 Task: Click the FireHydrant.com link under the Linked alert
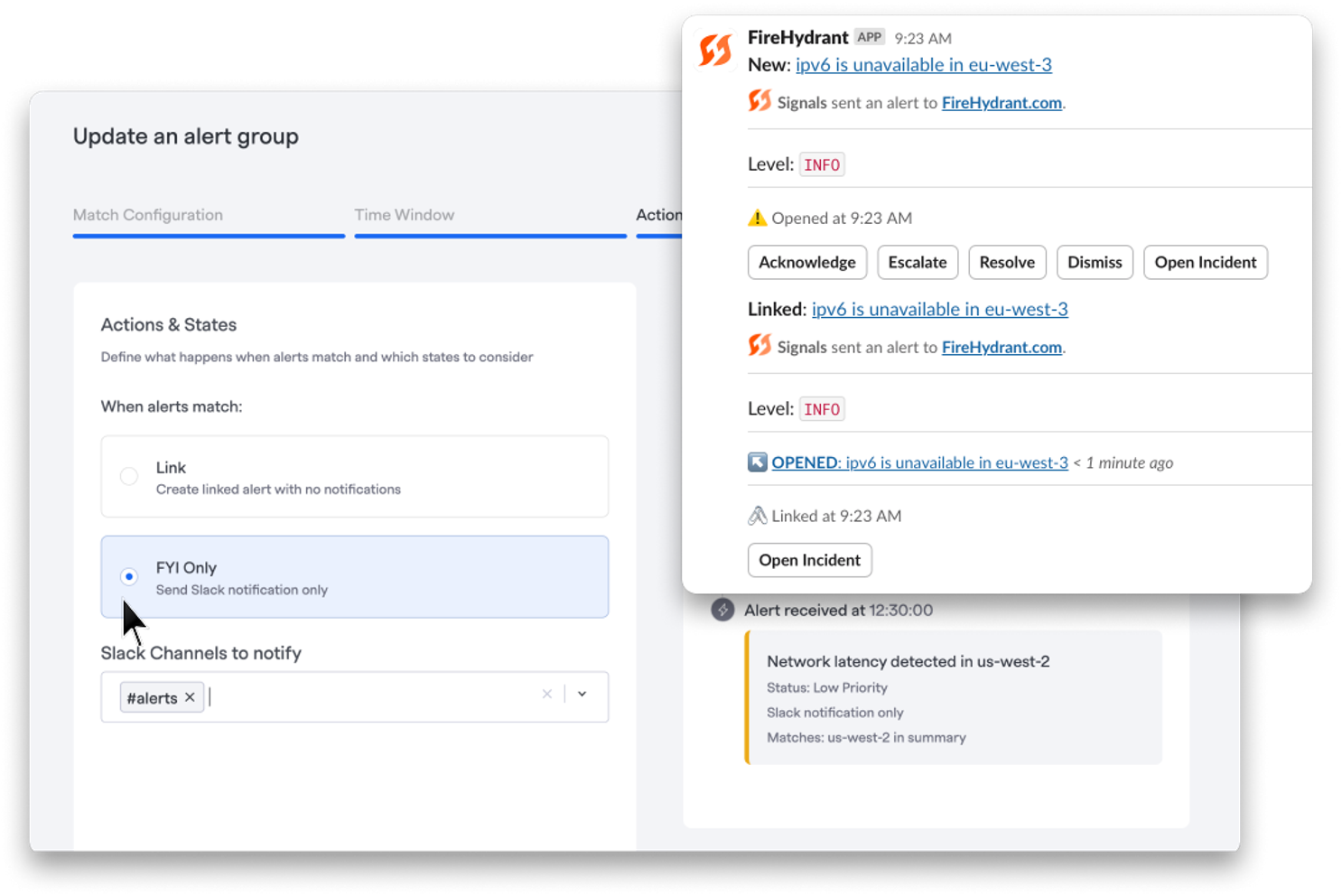click(x=1002, y=347)
